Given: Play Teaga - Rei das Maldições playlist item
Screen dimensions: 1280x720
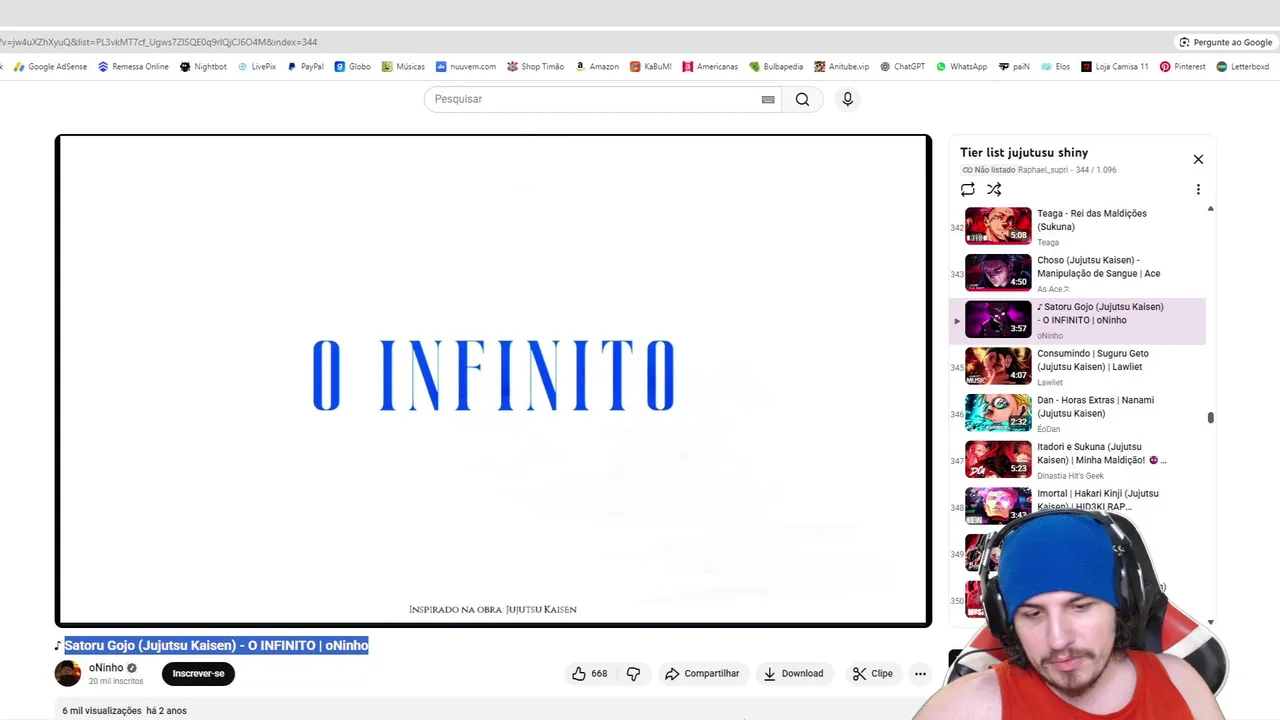Looking at the screenshot, I should pyautogui.click(x=1078, y=226).
